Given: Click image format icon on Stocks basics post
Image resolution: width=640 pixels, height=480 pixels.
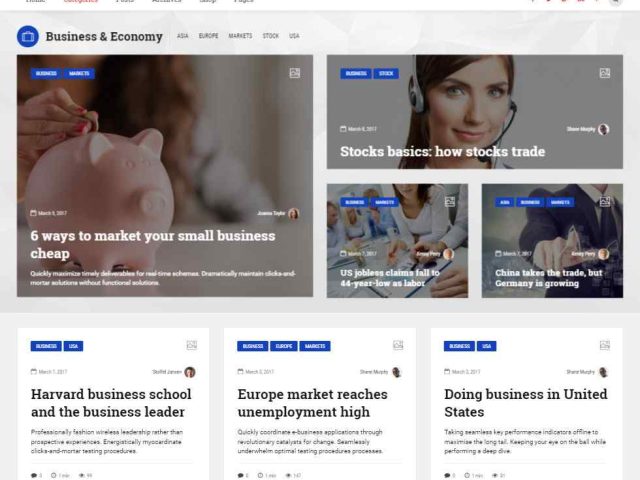Looking at the screenshot, I should click(604, 73).
